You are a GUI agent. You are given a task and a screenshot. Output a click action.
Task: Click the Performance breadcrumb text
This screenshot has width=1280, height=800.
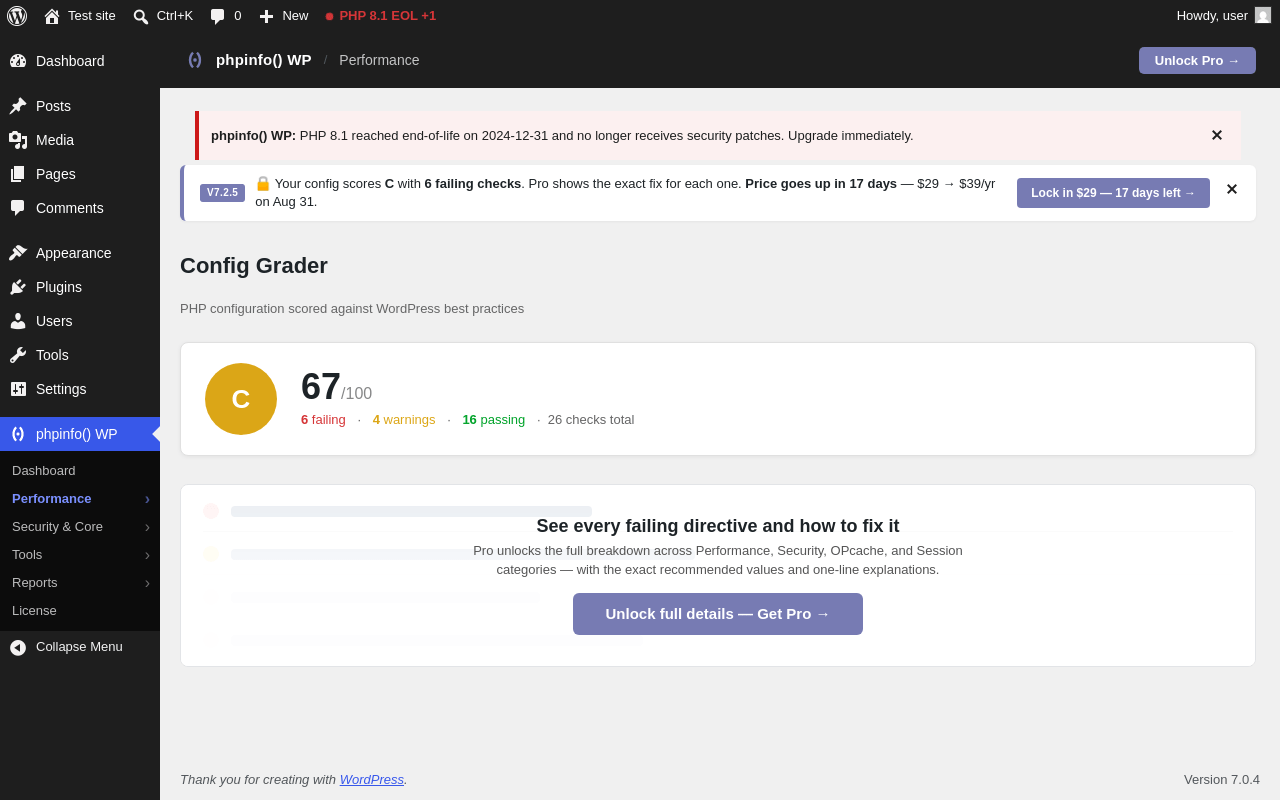click(x=379, y=60)
